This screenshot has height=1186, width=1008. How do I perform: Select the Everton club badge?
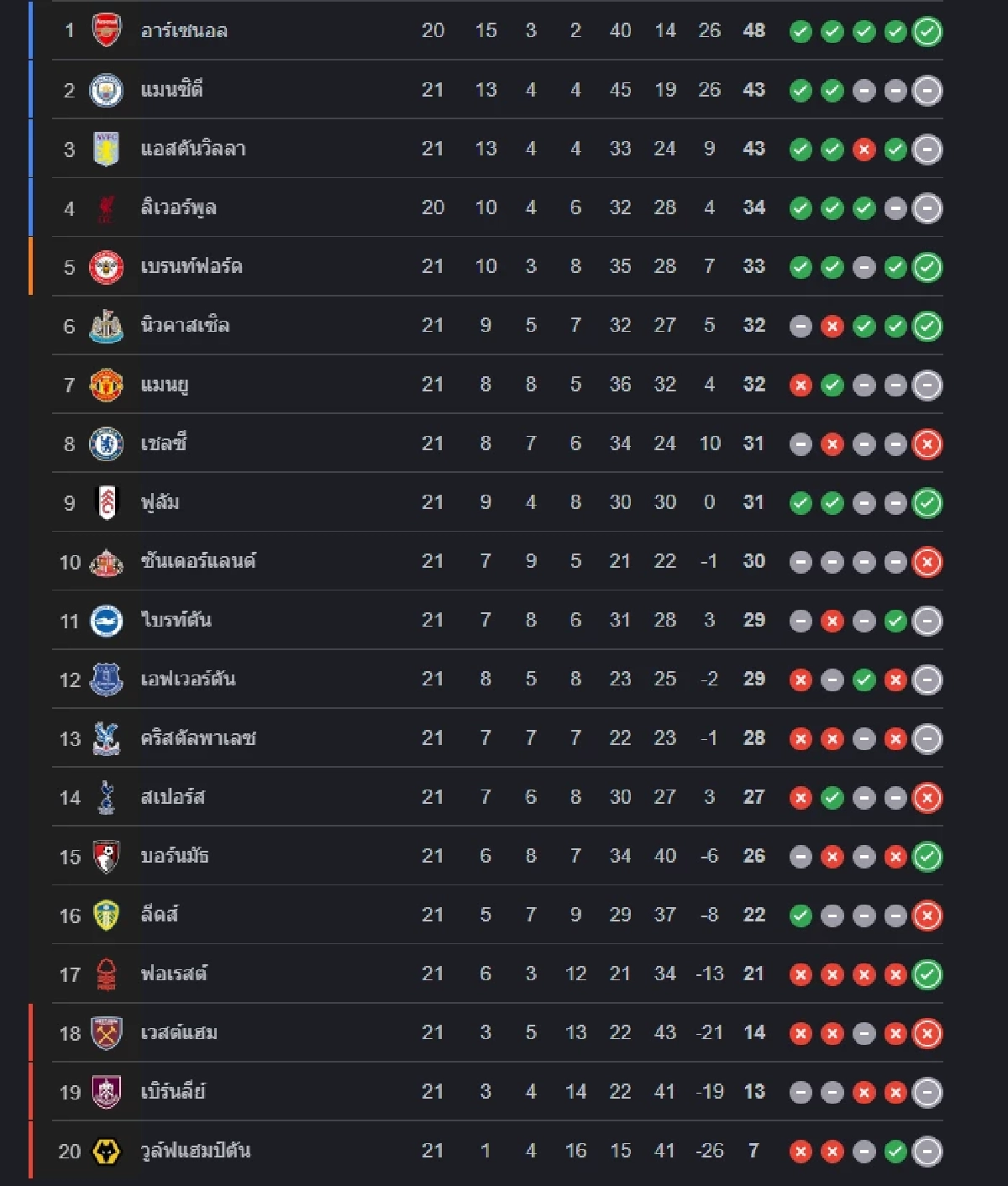[106, 680]
